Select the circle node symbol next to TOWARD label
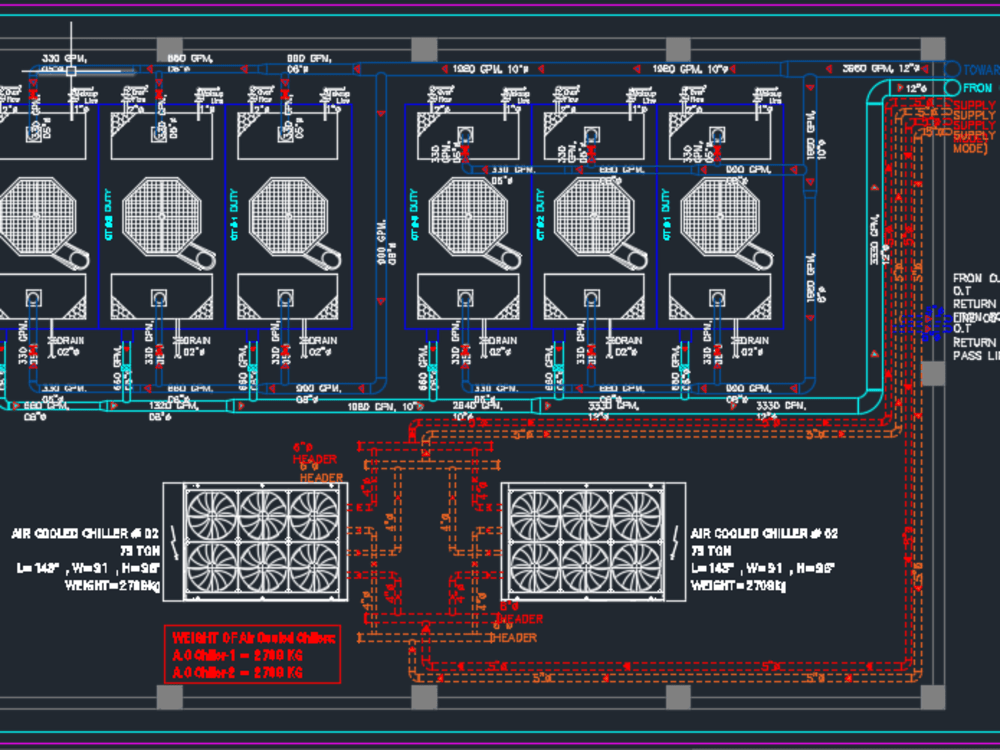 pos(950,71)
